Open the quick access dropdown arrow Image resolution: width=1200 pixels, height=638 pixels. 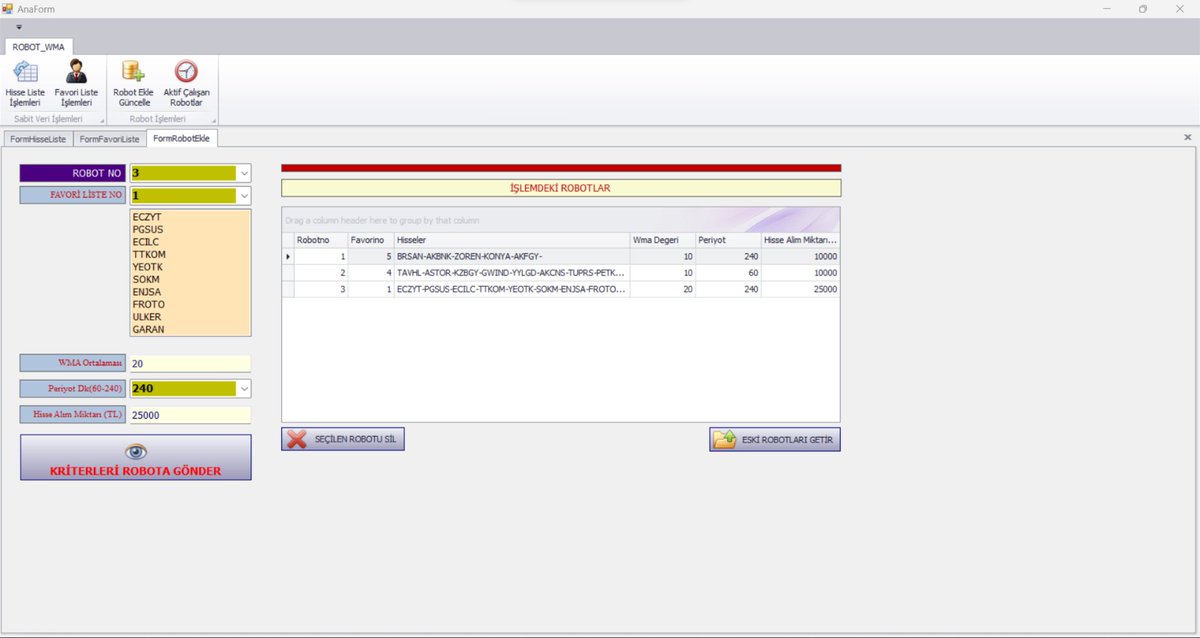coord(19,27)
